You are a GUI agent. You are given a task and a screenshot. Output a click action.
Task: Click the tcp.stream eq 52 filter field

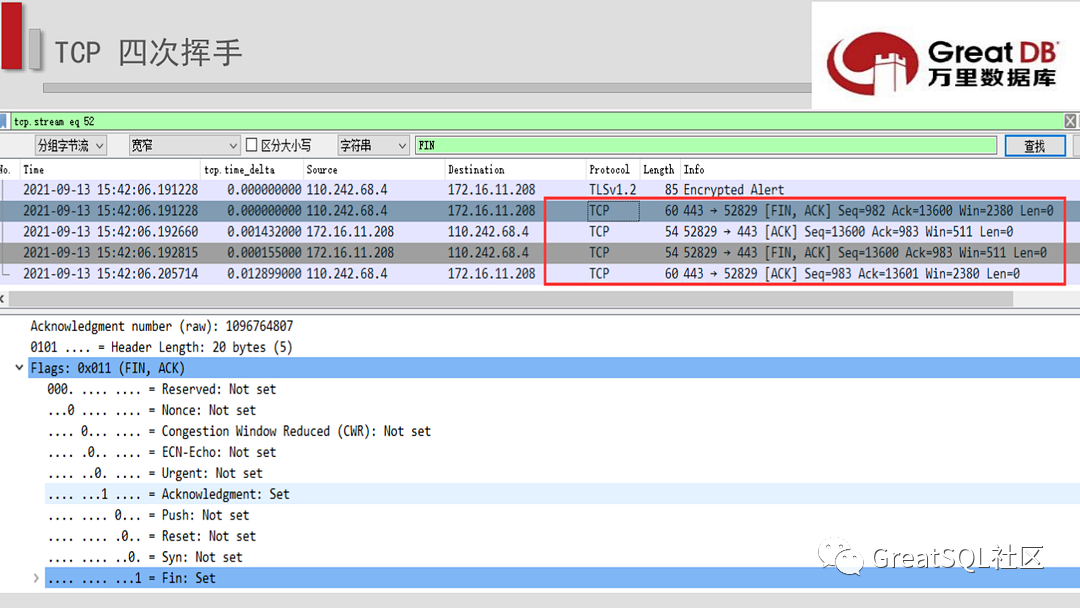[537, 121]
